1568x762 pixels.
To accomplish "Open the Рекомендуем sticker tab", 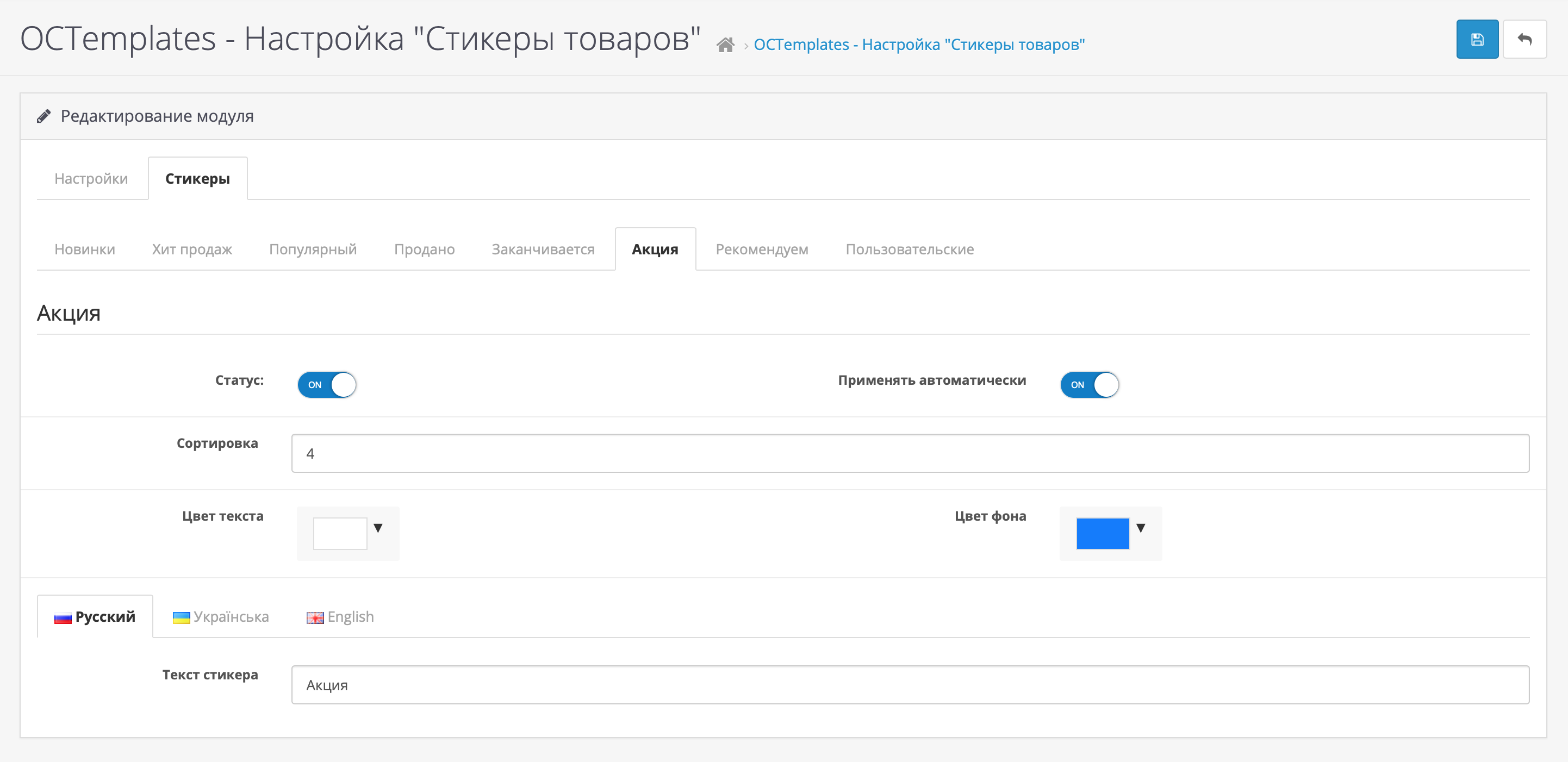I will pyautogui.click(x=762, y=249).
